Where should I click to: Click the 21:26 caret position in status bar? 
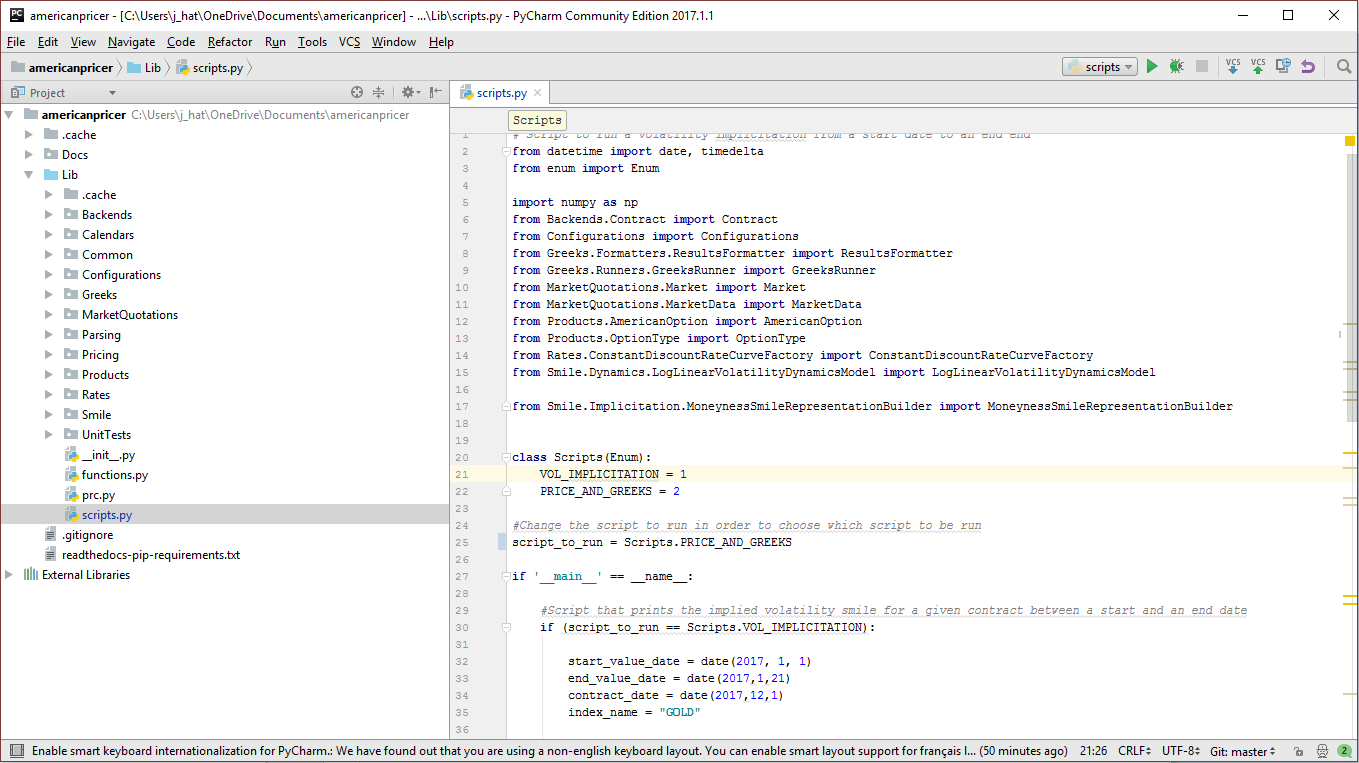[1093, 751]
